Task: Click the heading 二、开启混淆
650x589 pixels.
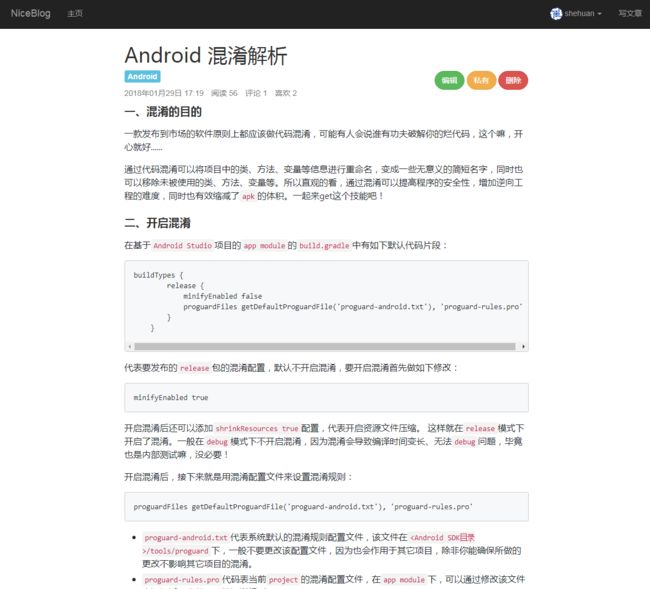Action: click(158, 223)
